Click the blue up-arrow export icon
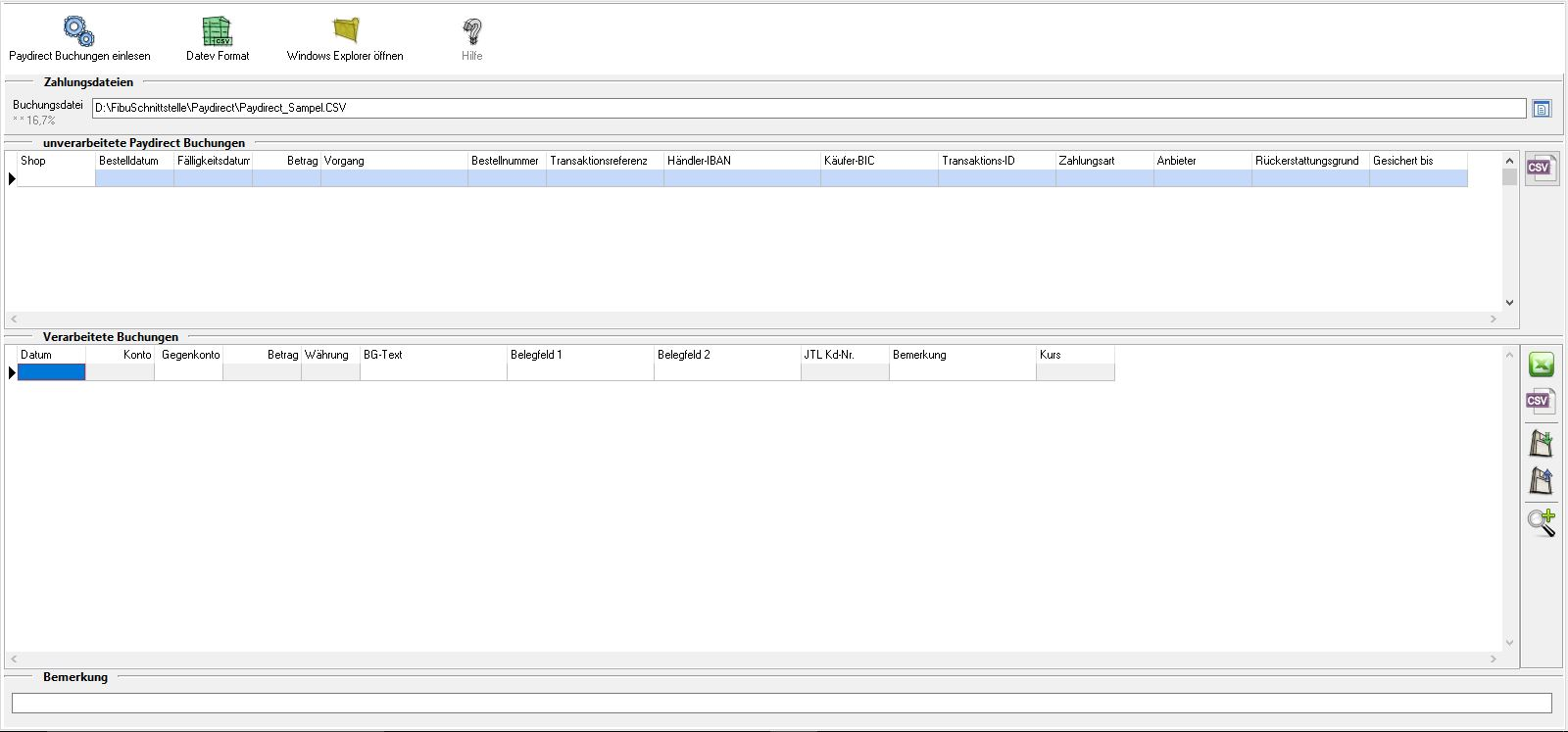This screenshot has width=1568, height=732. pyautogui.click(x=1542, y=481)
